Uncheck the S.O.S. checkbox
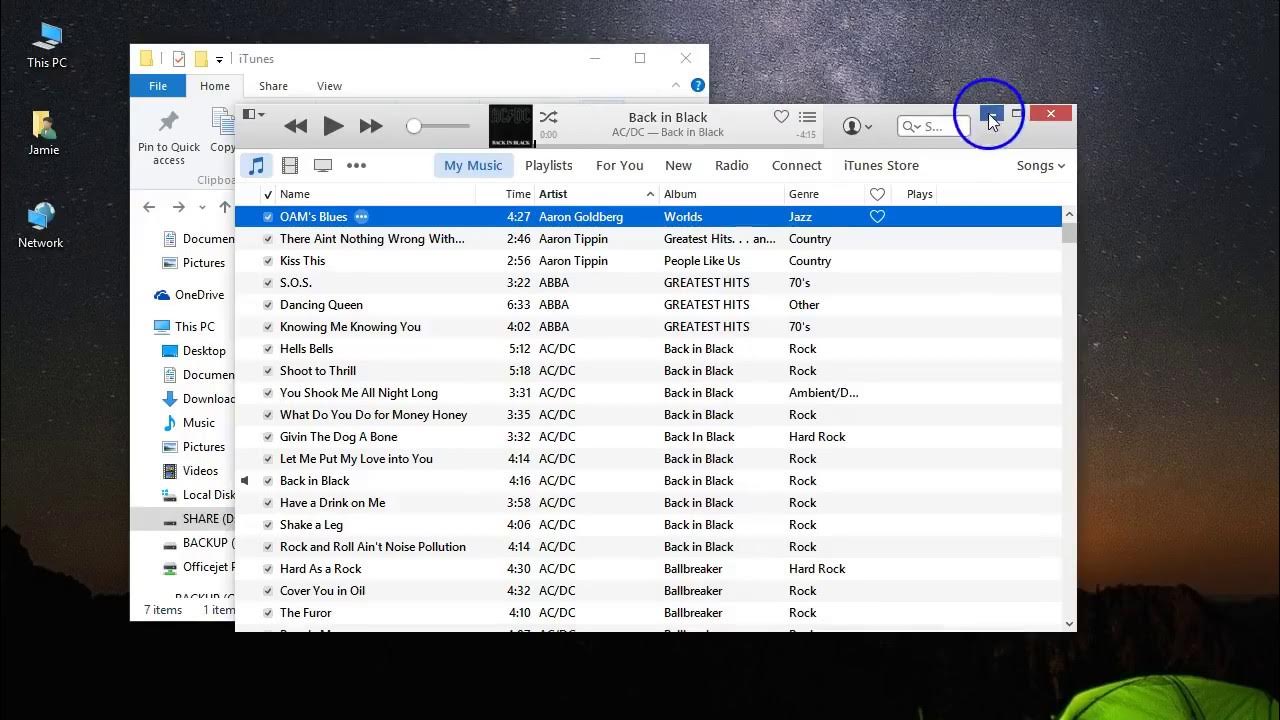This screenshot has height=720, width=1280. pyautogui.click(x=267, y=283)
